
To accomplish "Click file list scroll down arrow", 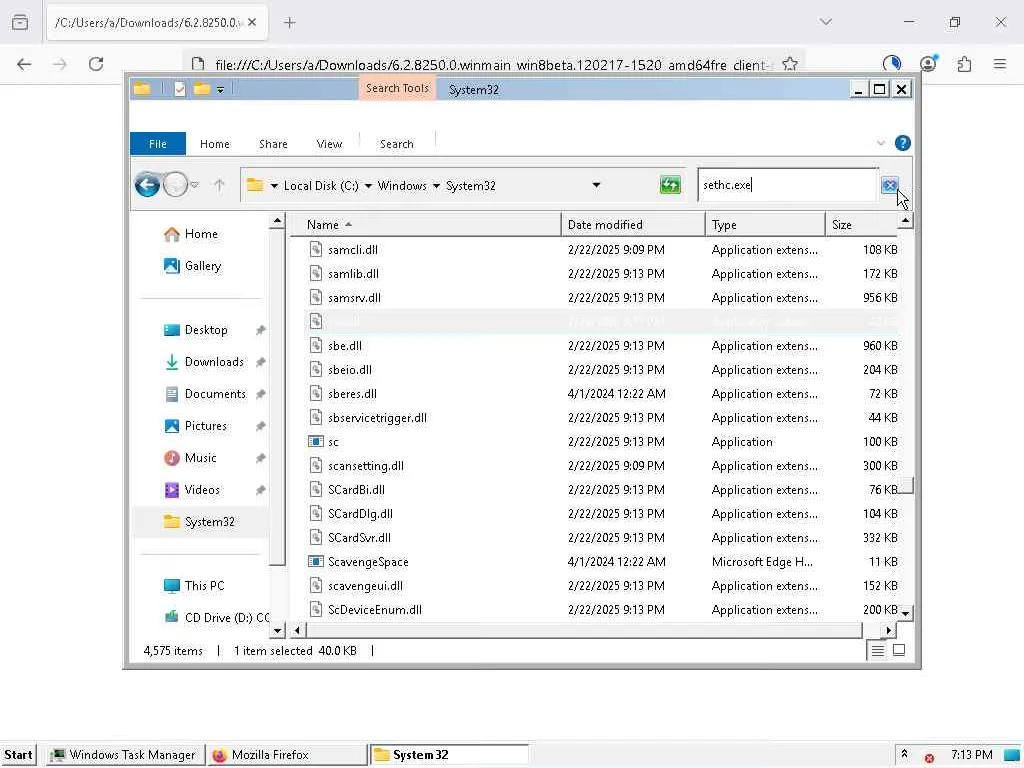I will 905,613.
